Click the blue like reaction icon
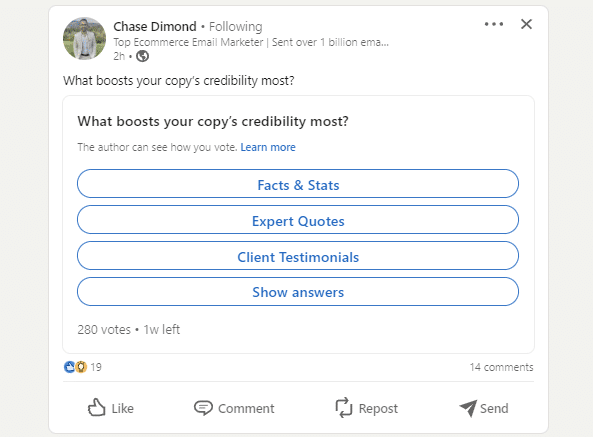This screenshot has height=437, width=593. tap(69, 367)
